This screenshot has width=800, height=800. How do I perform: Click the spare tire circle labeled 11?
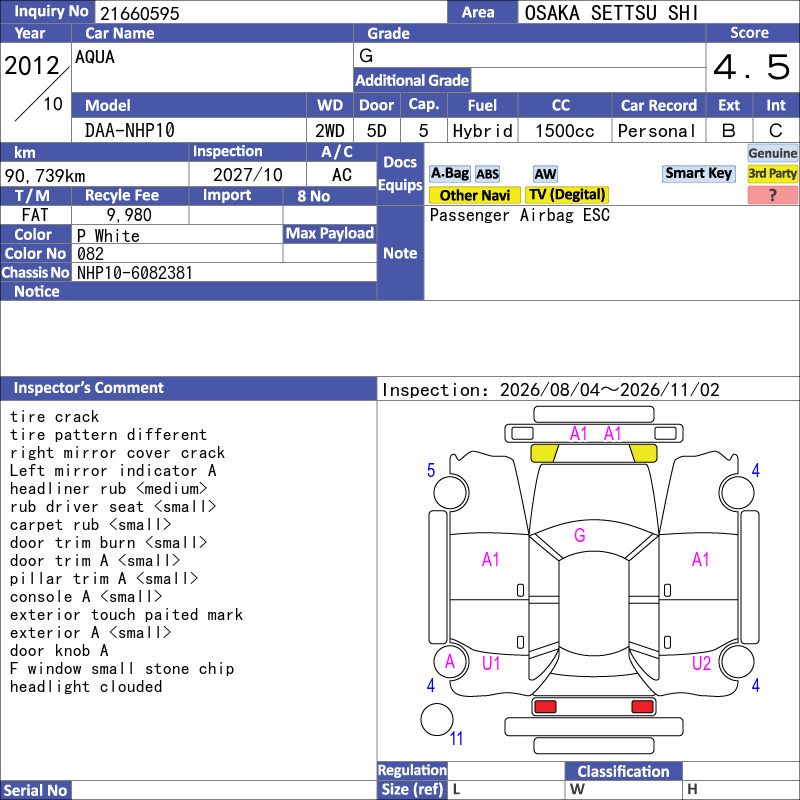437,719
